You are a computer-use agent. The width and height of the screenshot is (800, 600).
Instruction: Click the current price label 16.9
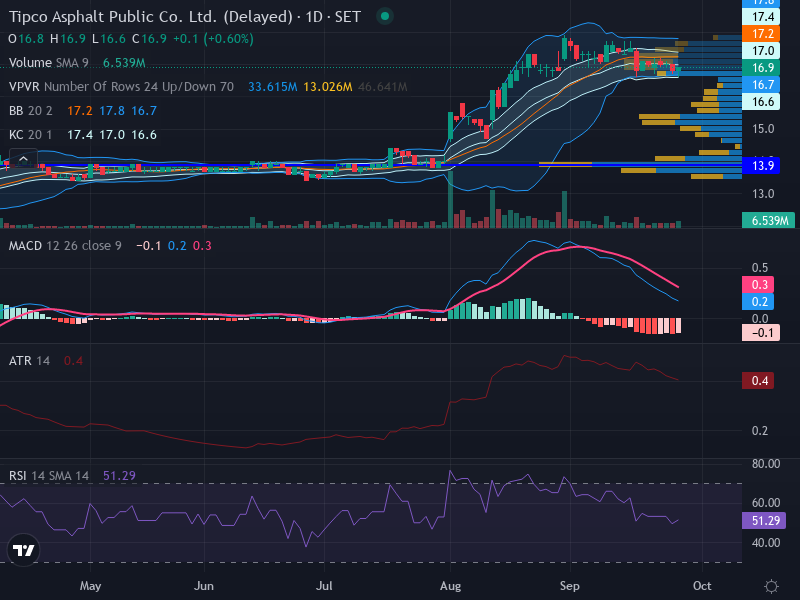click(x=761, y=67)
